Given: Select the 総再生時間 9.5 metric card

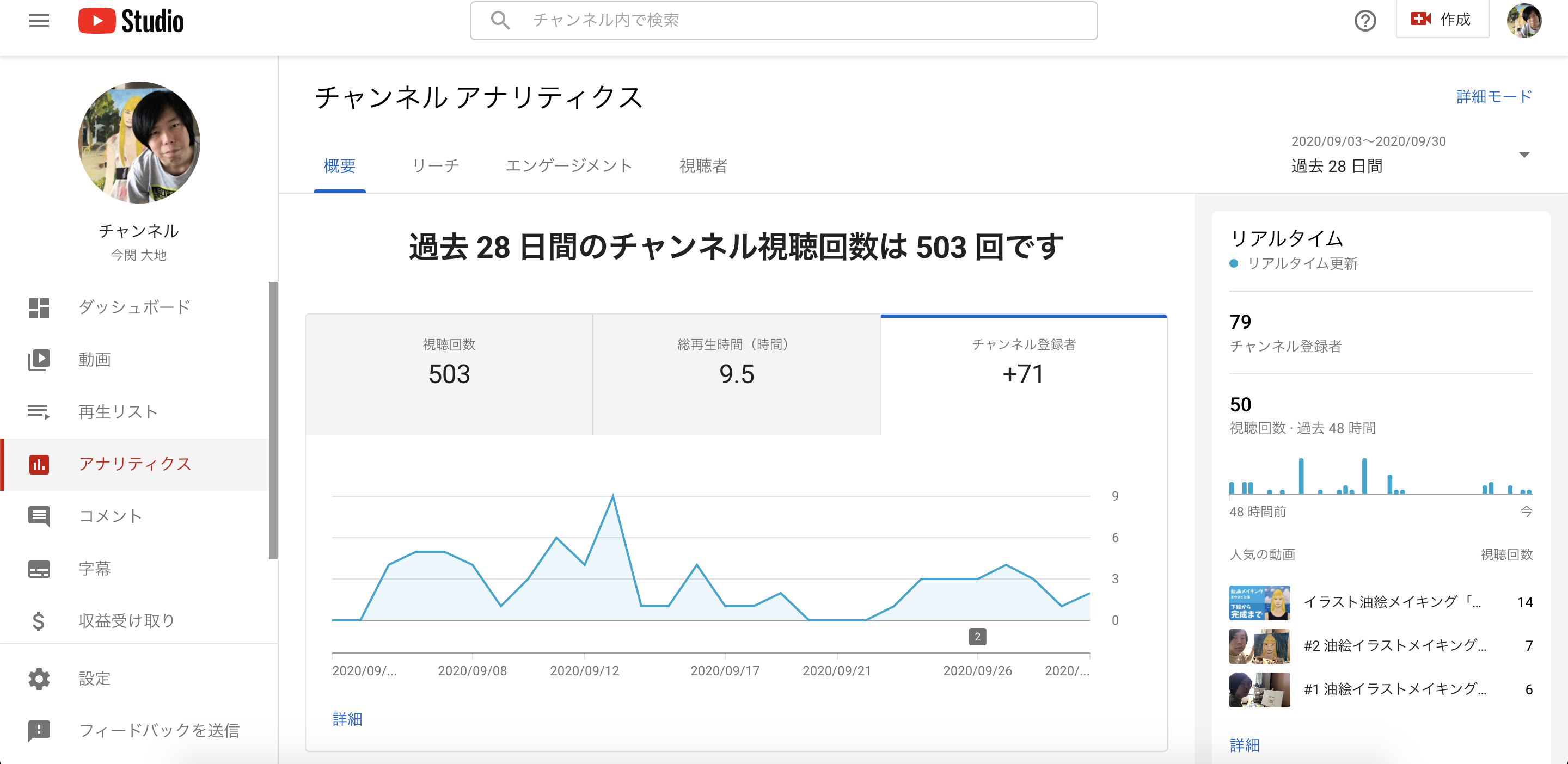Looking at the screenshot, I should pyautogui.click(x=737, y=375).
